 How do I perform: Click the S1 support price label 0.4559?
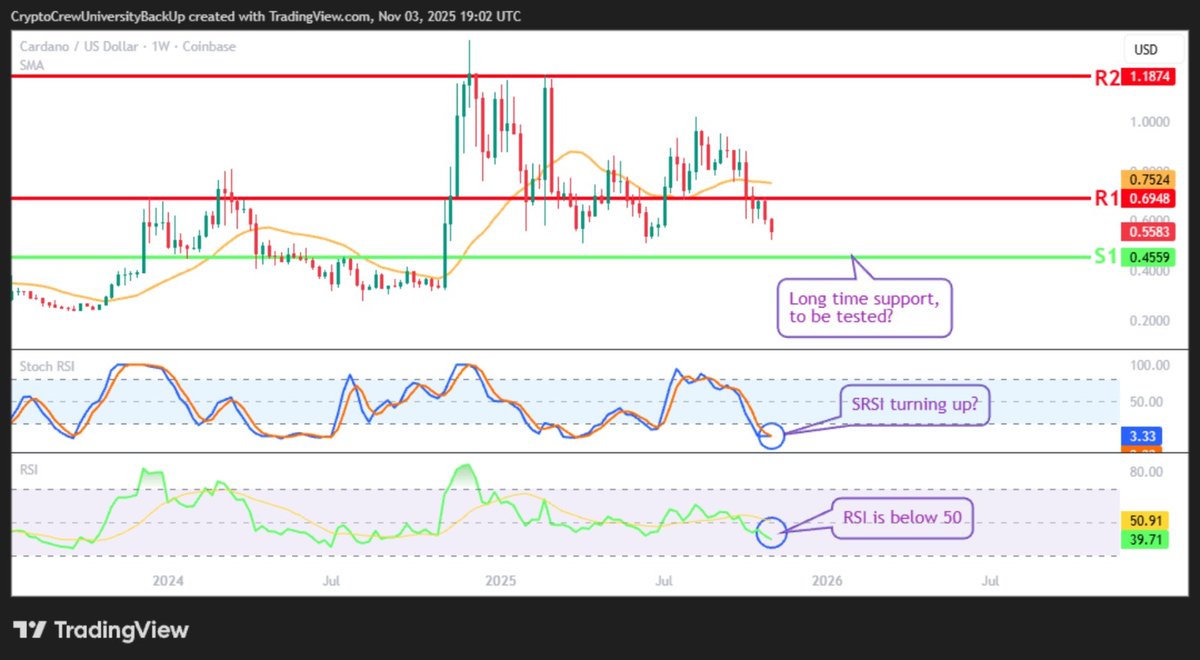click(x=1146, y=257)
